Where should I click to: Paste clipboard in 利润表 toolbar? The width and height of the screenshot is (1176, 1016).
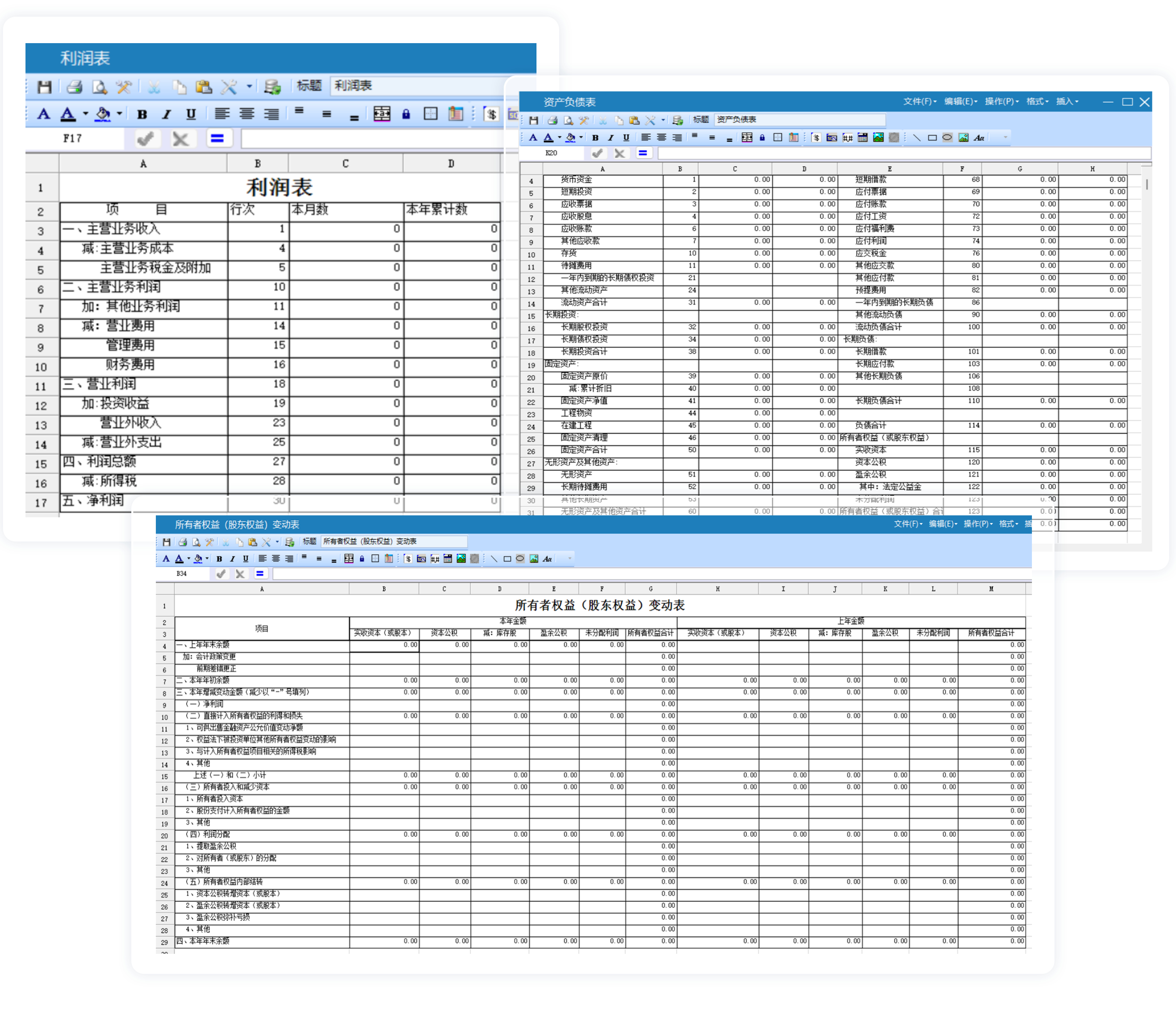coord(203,87)
